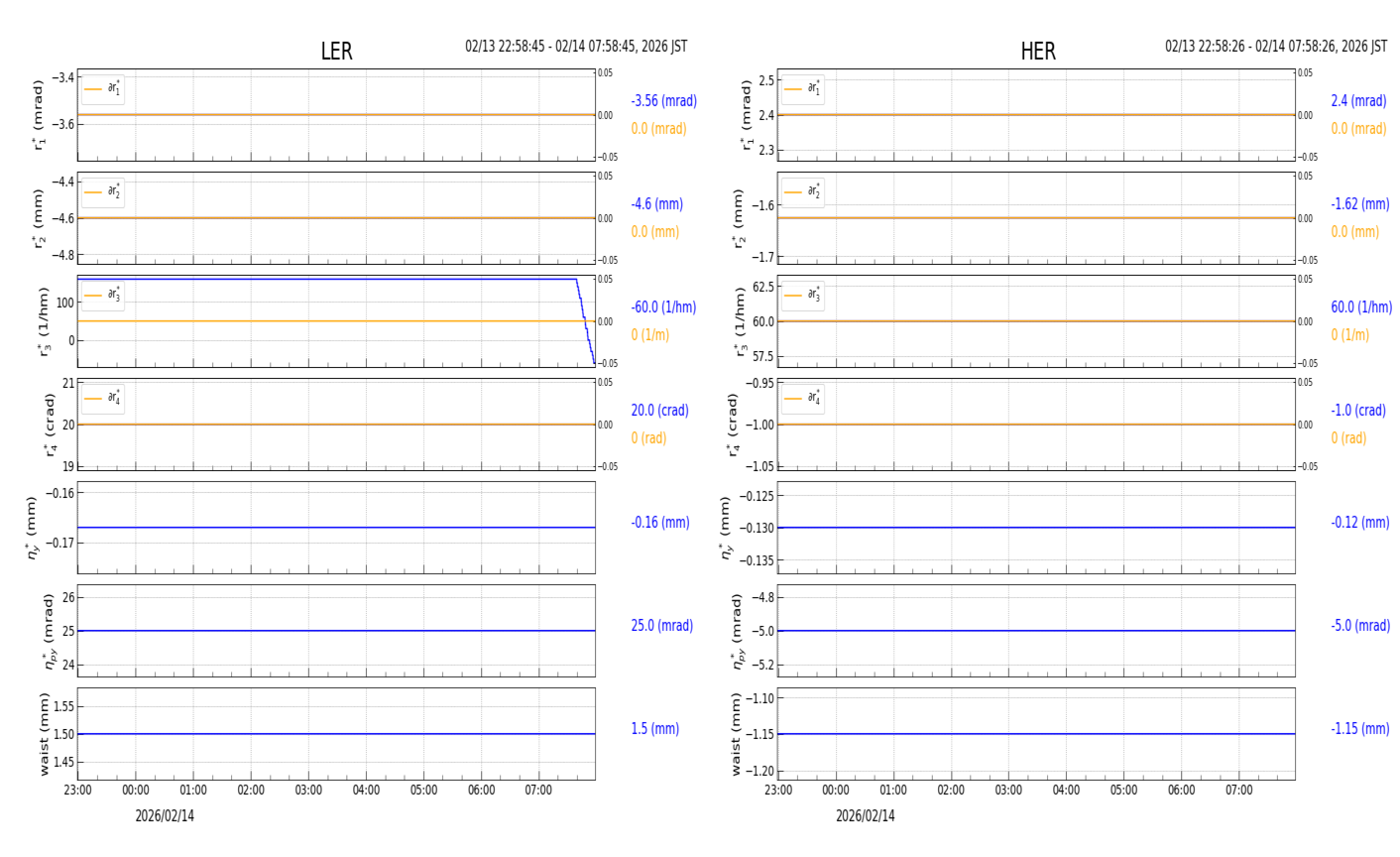Click the HER blue value 60.0 (1/hm)

tap(1361, 307)
